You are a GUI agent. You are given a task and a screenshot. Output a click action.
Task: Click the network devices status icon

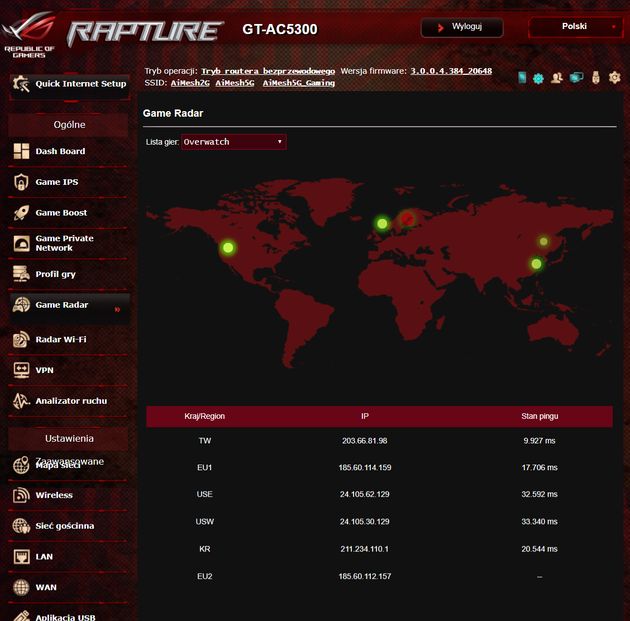click(x=577, y=77)
